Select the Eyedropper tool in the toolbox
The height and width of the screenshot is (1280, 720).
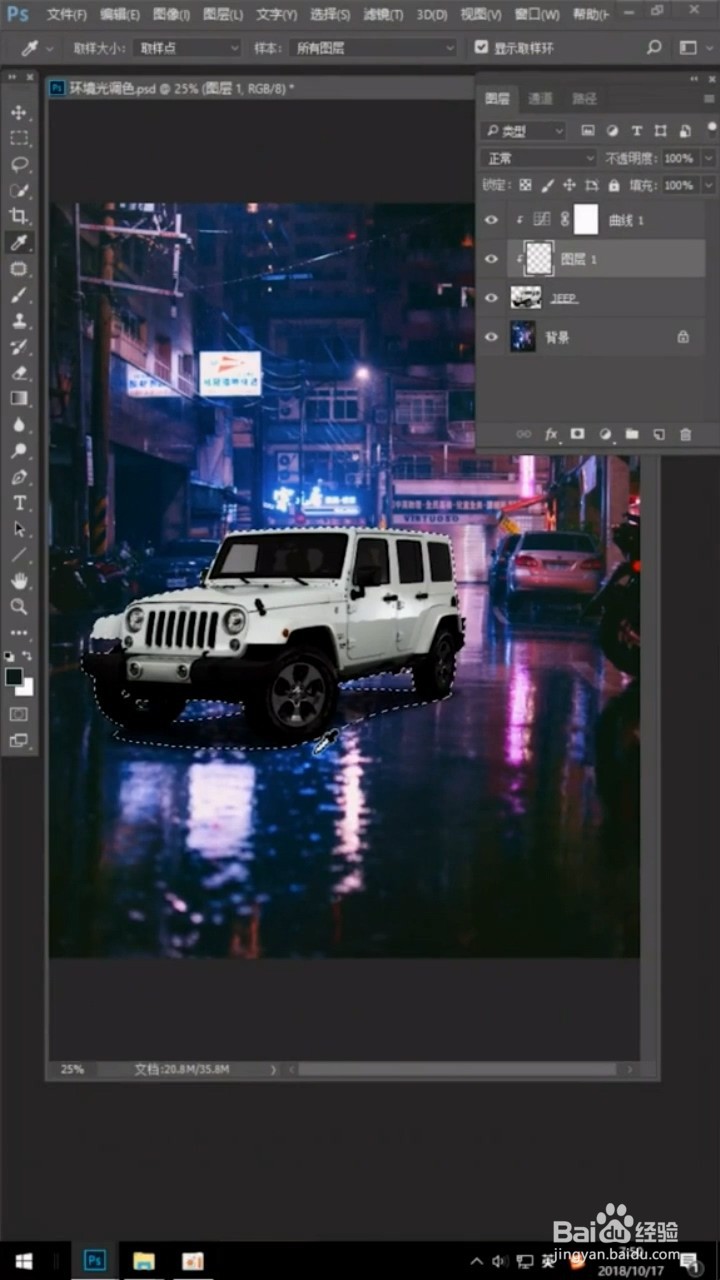pos(19,242)
